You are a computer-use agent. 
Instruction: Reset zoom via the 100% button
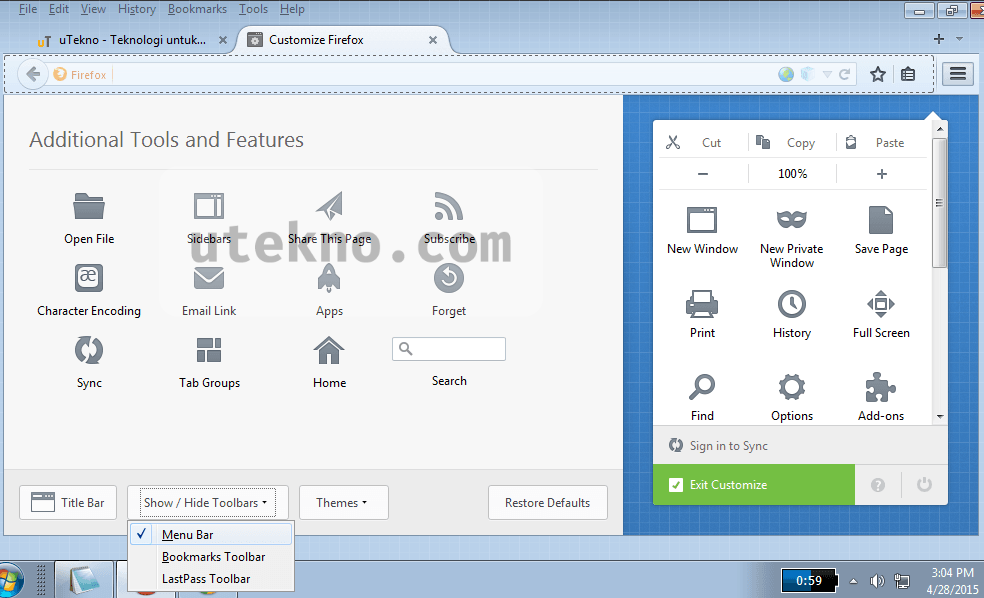pos(793,174)
